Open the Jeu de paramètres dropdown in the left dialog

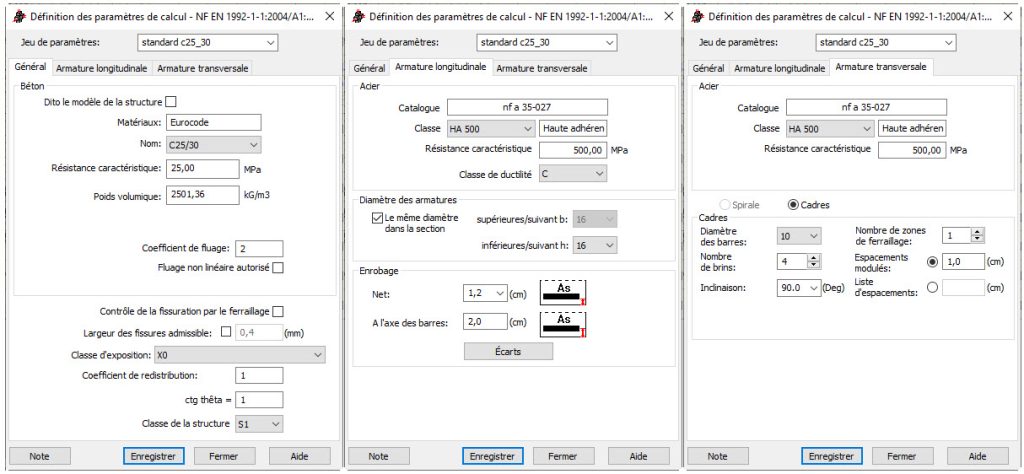[x=208, y=42]
